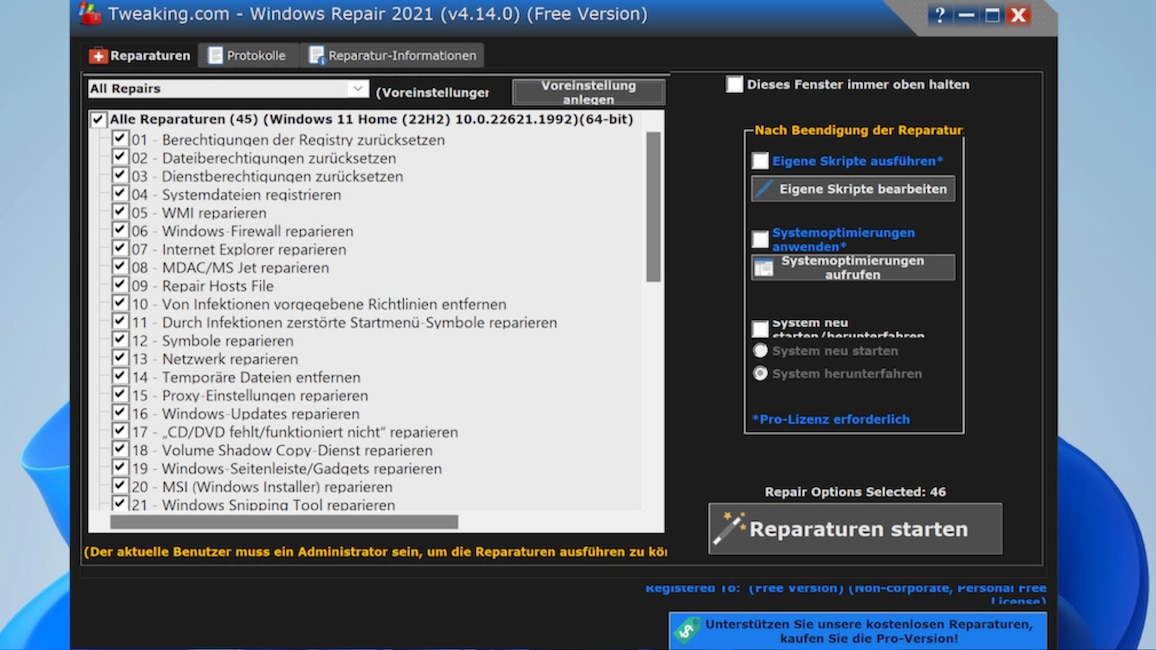
Task: Uncheck 14 Temporäre Dateien entfernen
Action: (120, 376)
